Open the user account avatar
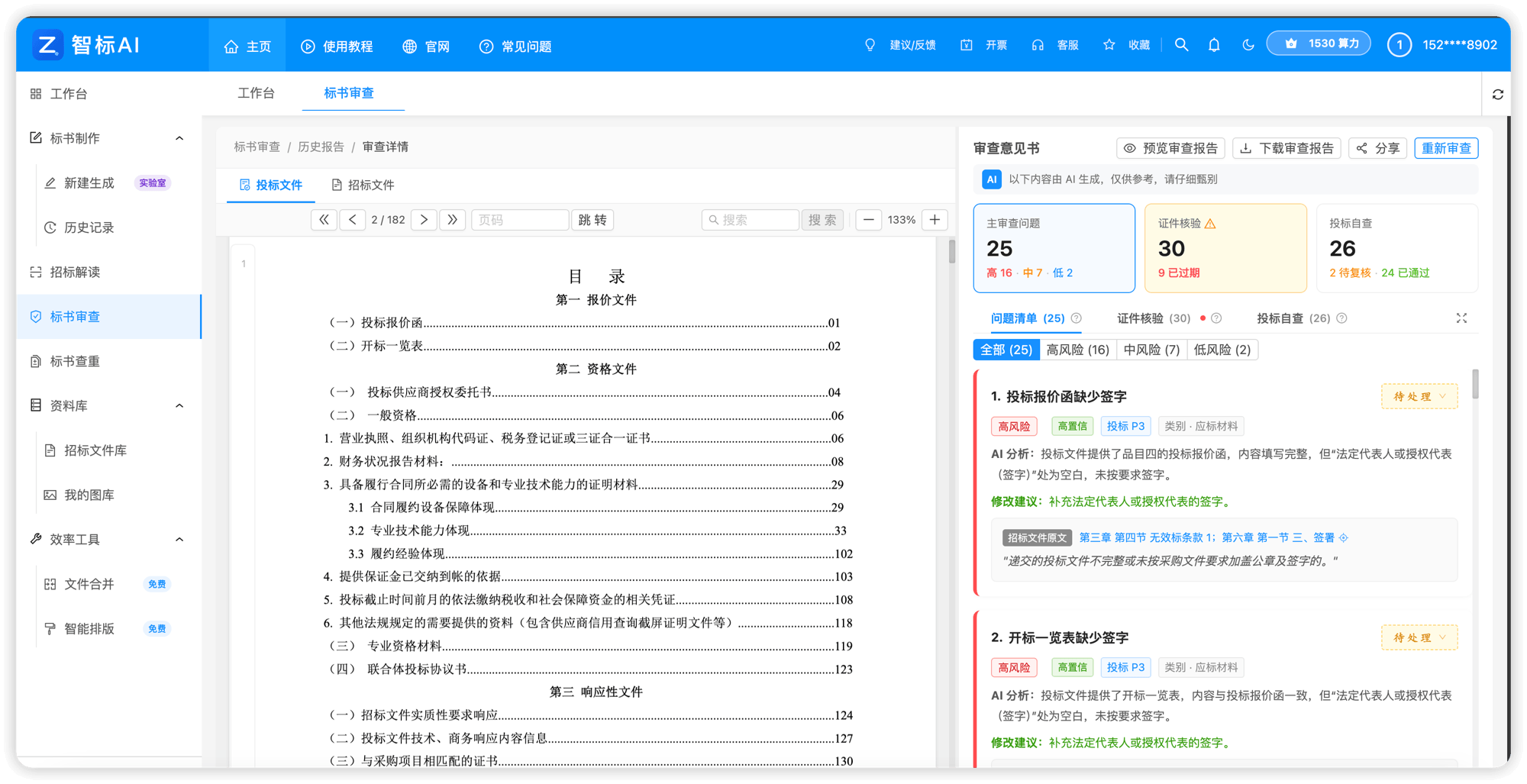 [1399, 45]
